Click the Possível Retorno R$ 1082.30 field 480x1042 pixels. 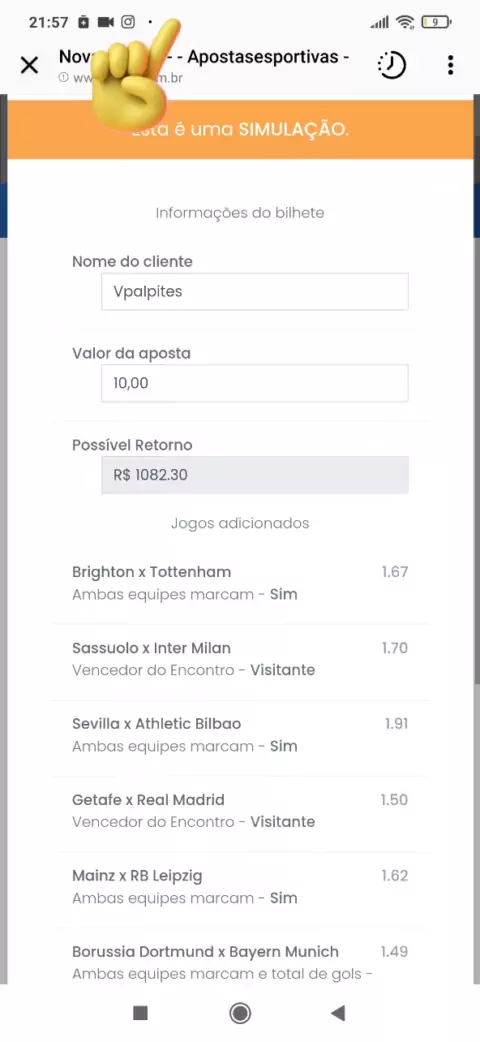point(255,475)
